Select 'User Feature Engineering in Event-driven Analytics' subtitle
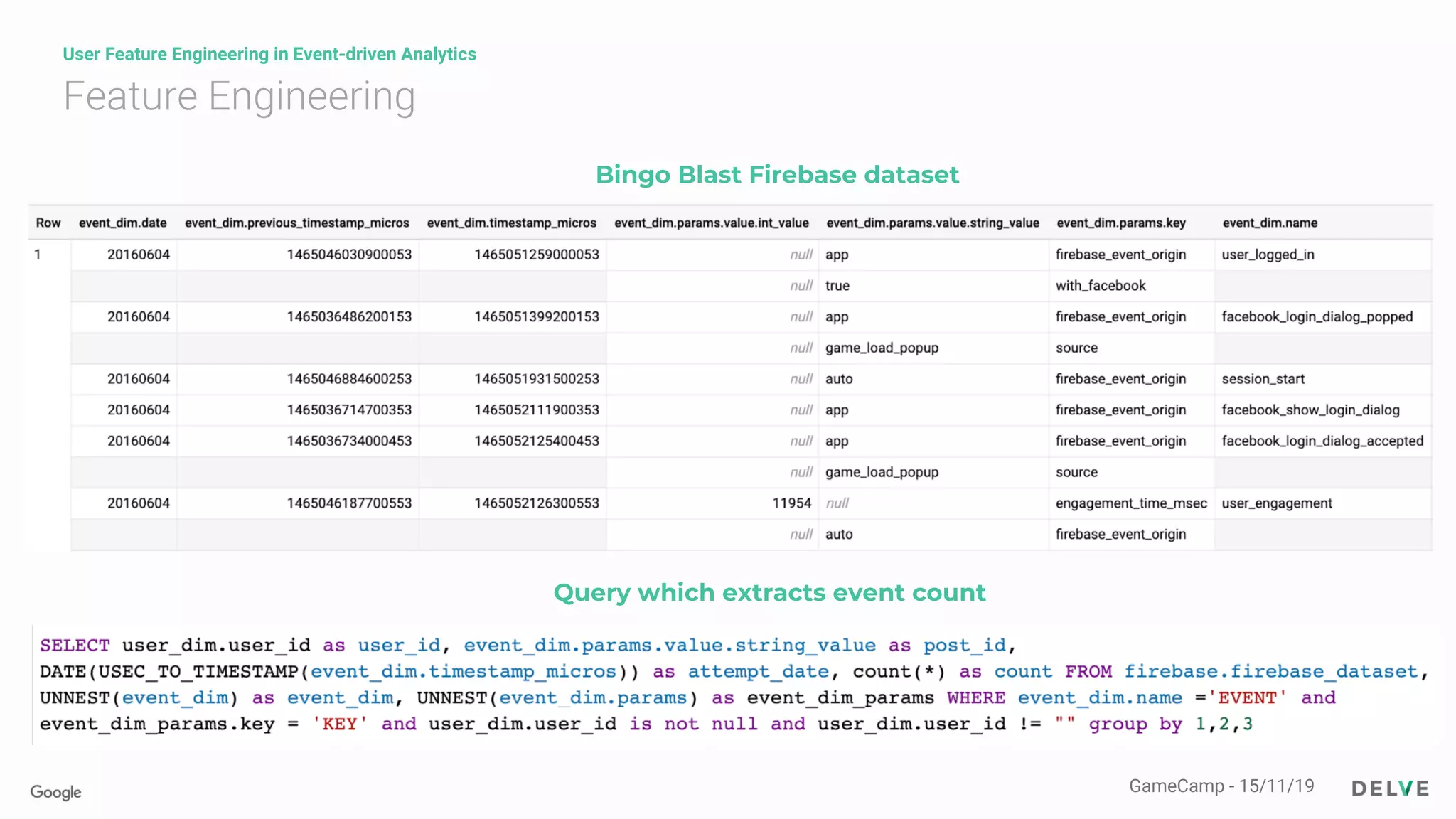The image size is (1456, 819). point(269,54)
